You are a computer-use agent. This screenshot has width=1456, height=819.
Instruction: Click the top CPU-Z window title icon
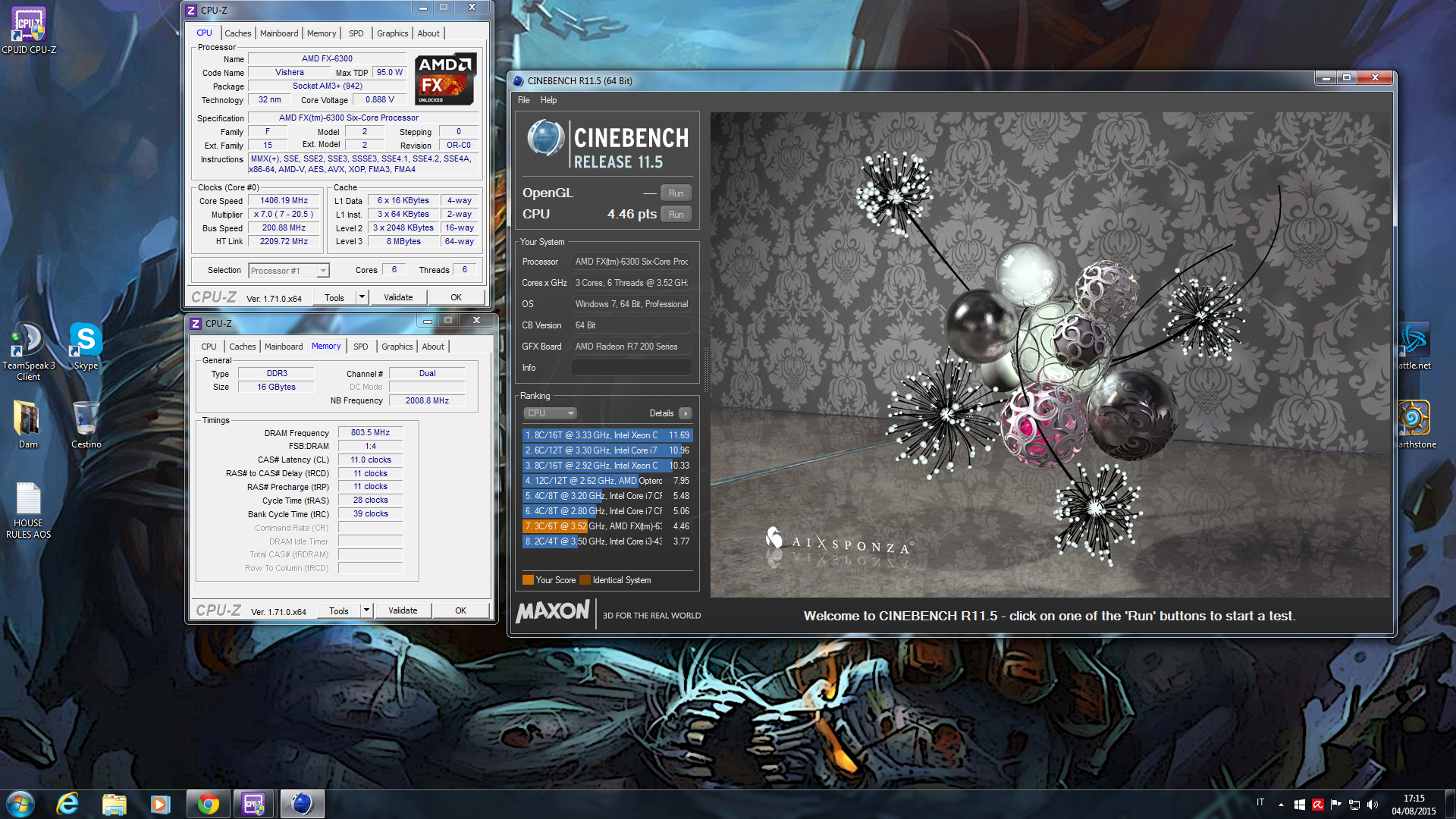191,11
